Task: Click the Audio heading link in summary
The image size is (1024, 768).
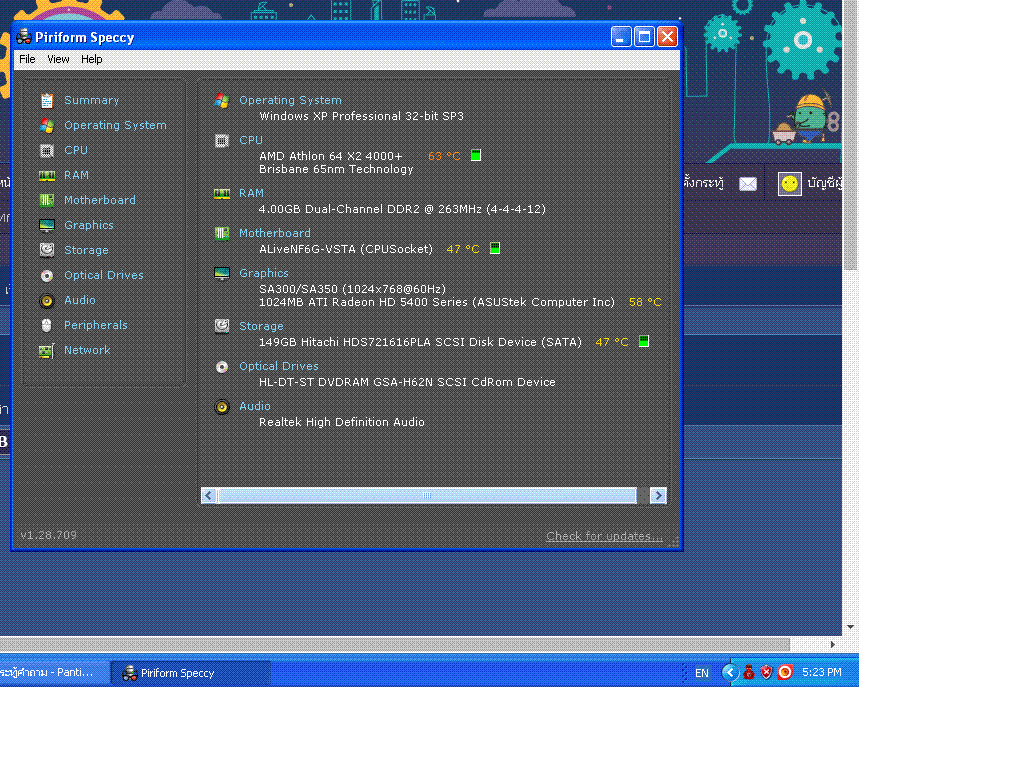Action: click(255, 406)
